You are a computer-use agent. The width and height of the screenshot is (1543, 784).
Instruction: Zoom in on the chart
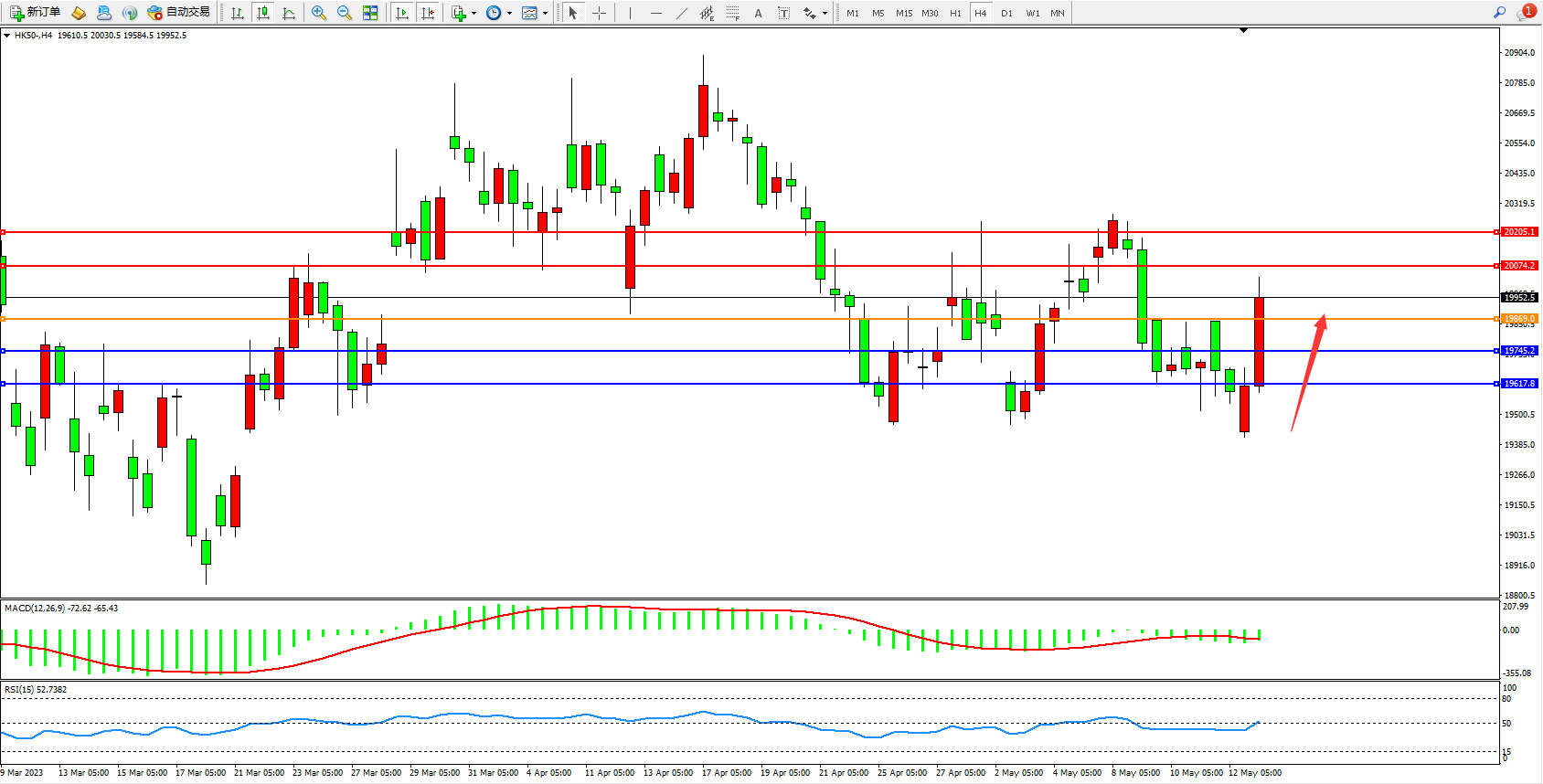[x=319, y=13]
